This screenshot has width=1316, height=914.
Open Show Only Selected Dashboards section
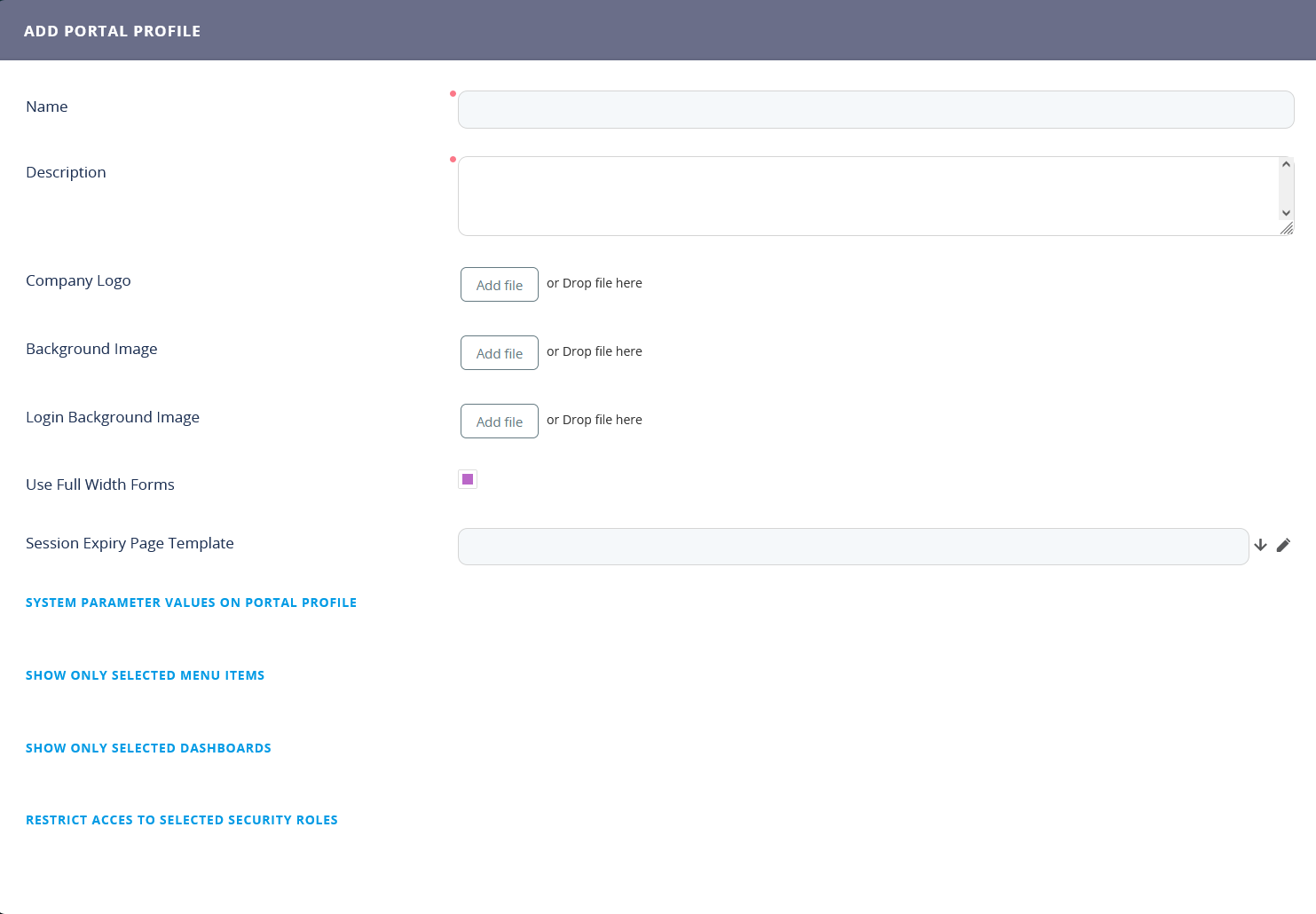148,748
